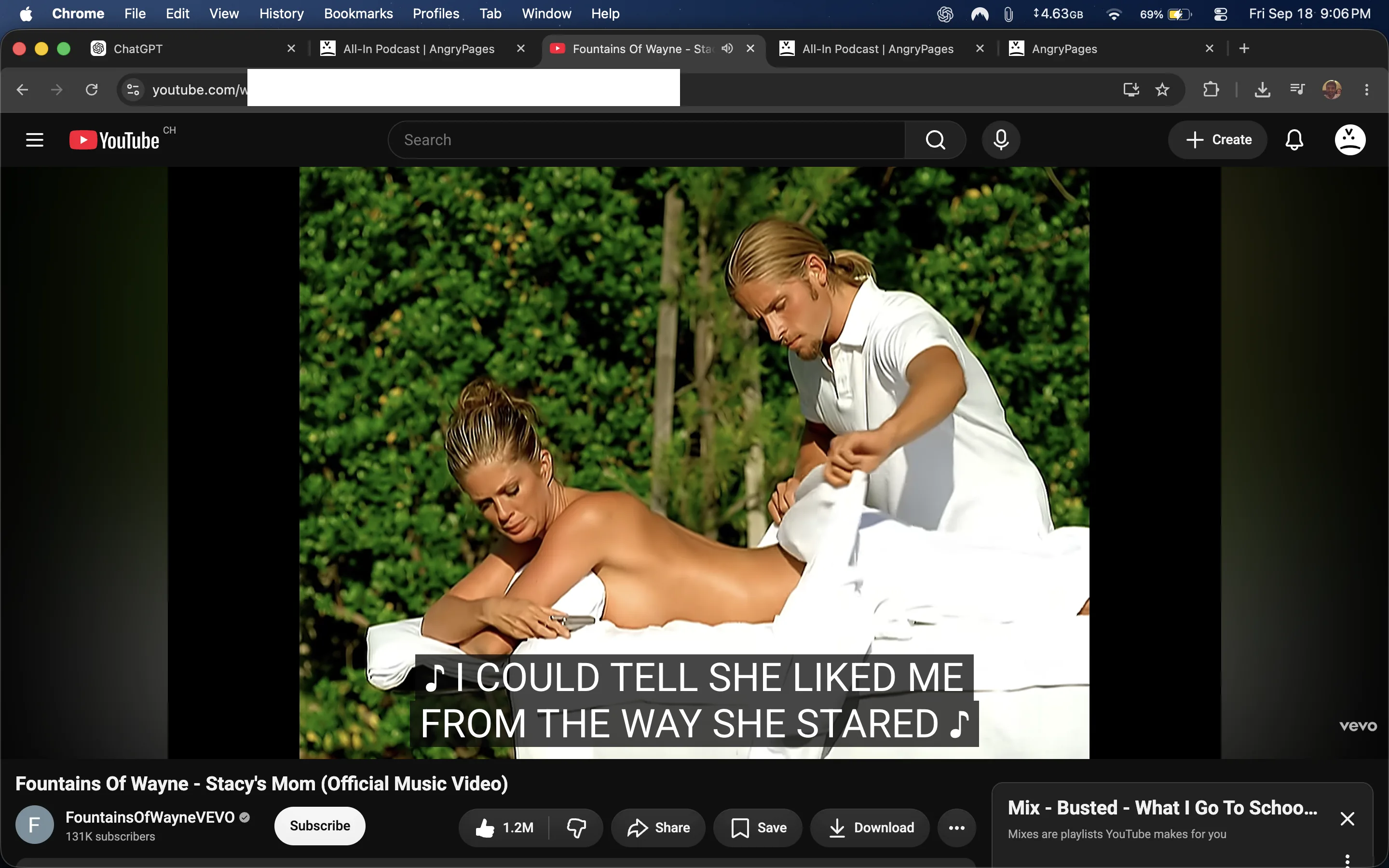Open more actions under the video
Viewport: 1389px width, 868px height.
click(957, 827)
